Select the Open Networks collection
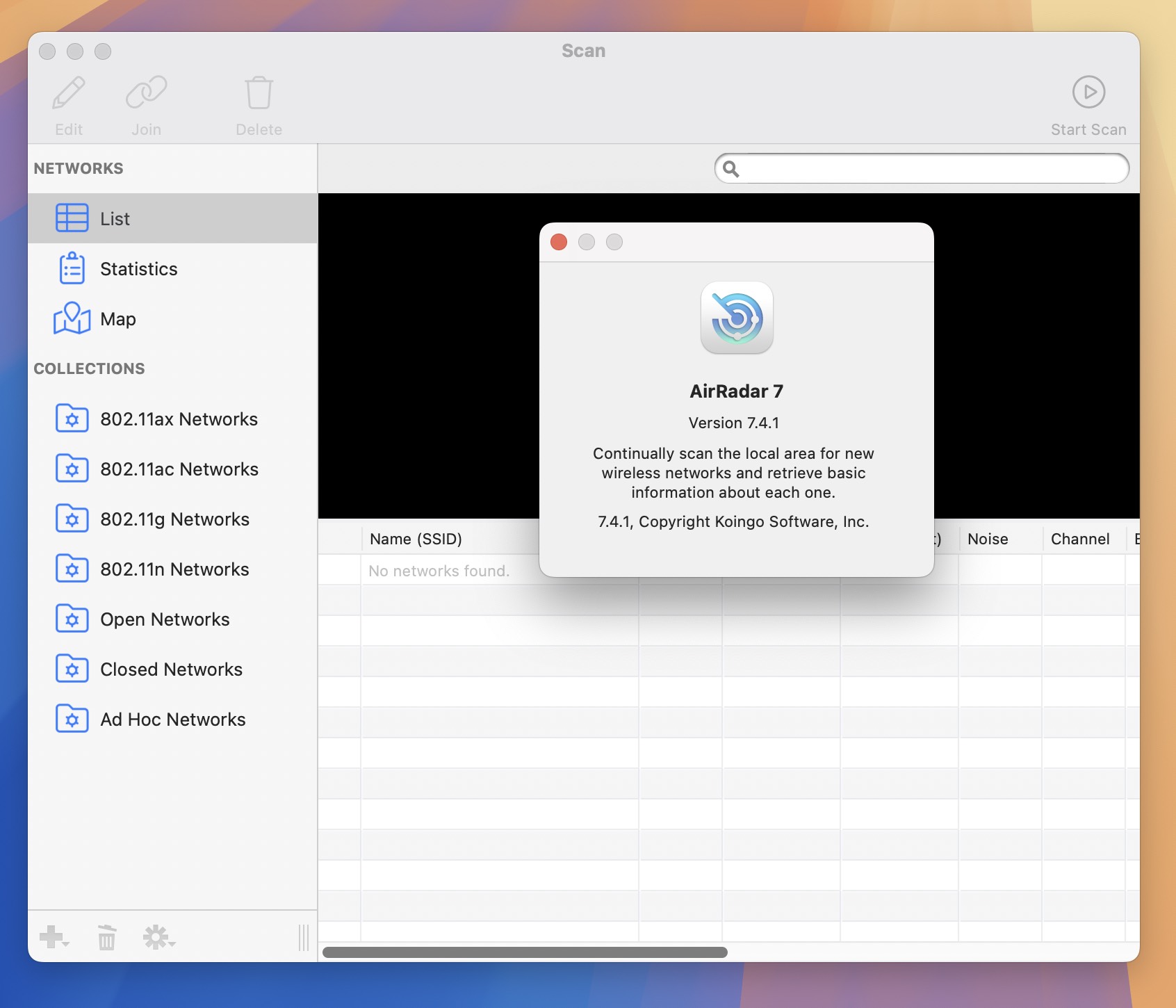Viewport: 1176px width, 1008px height. 172,619
